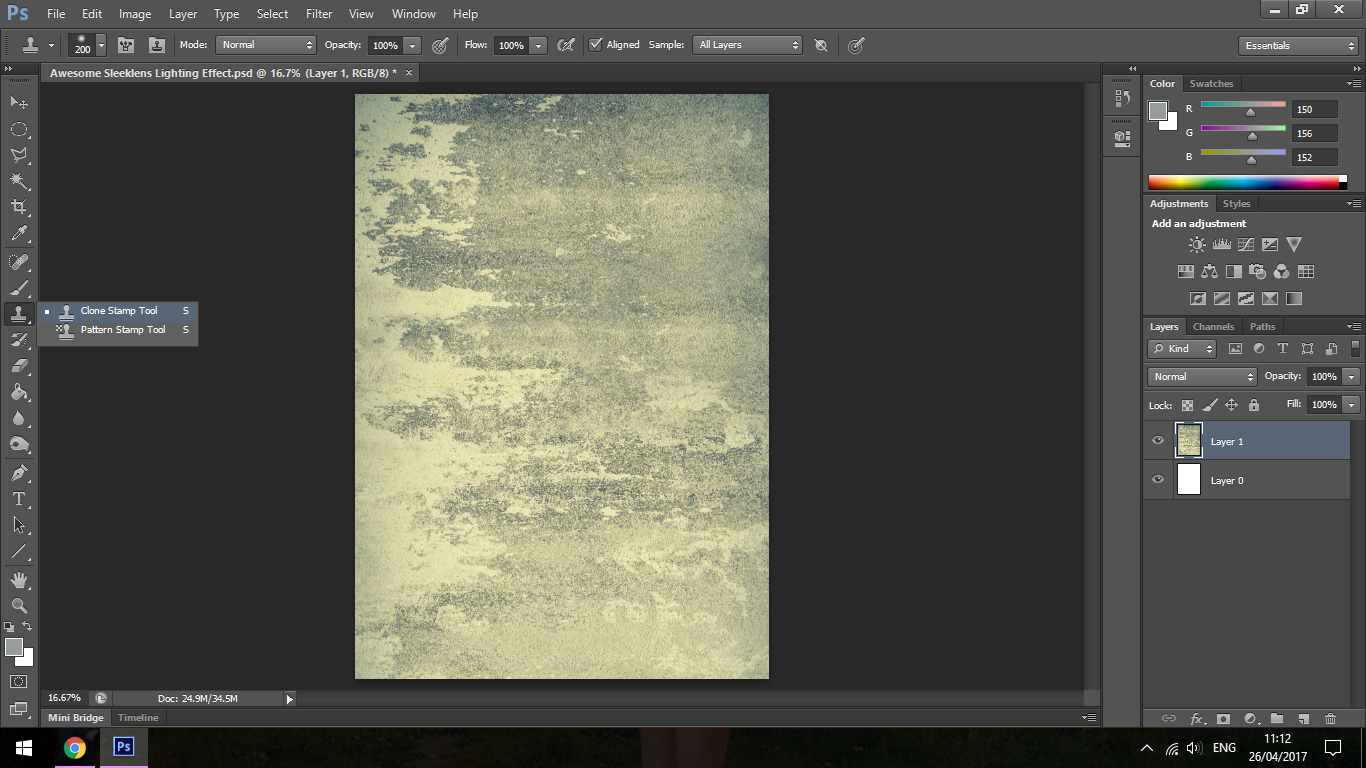Create a new layer icon
1366x768 pixels.
(1303, 719)
